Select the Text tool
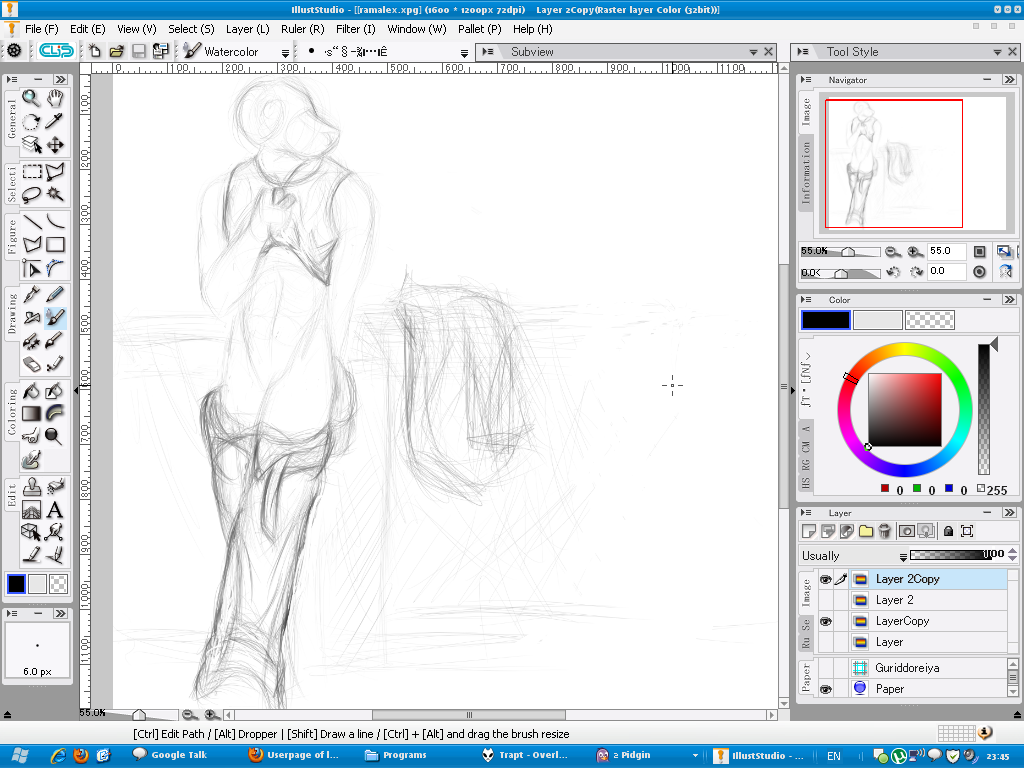Image resolution: width=1024 pixels, height=768 pixels. [x=55, y=510]
